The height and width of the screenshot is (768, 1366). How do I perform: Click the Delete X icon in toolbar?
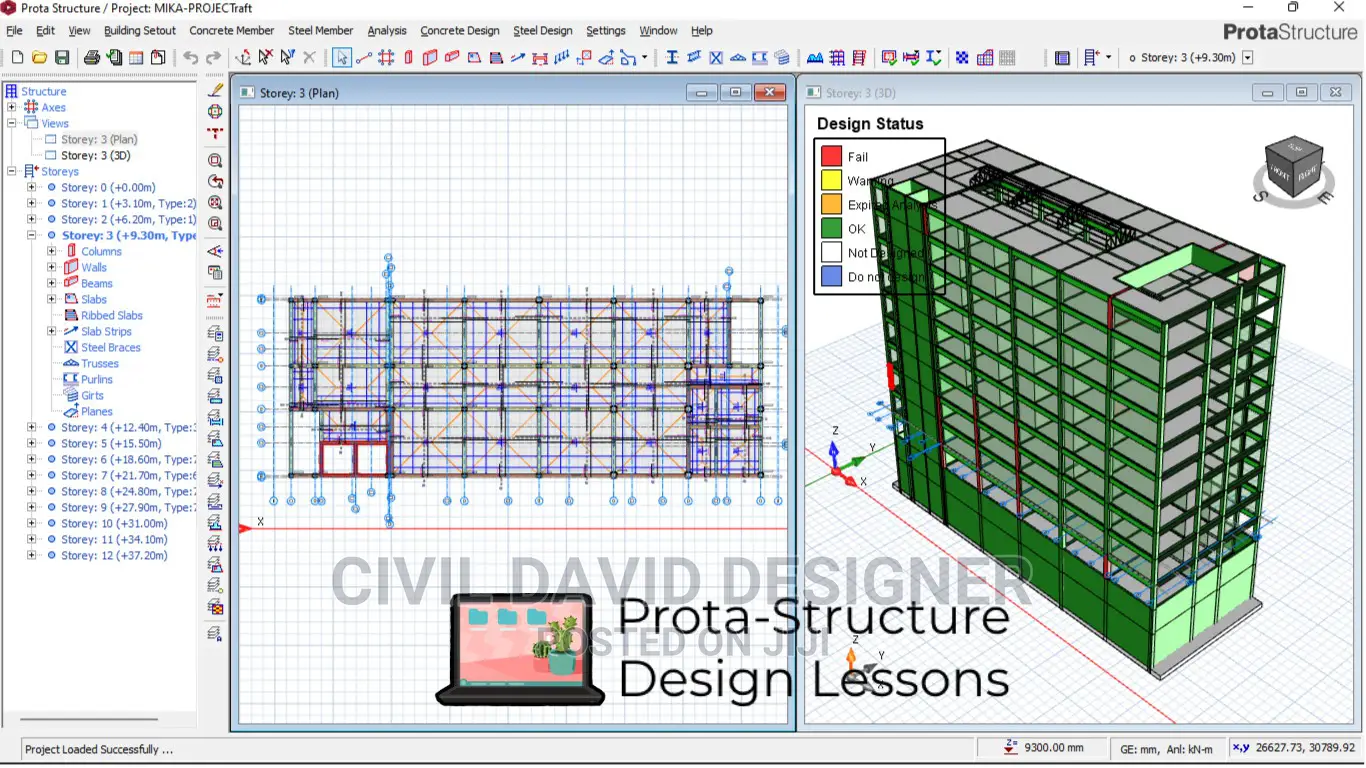click(x=309, y=58)
